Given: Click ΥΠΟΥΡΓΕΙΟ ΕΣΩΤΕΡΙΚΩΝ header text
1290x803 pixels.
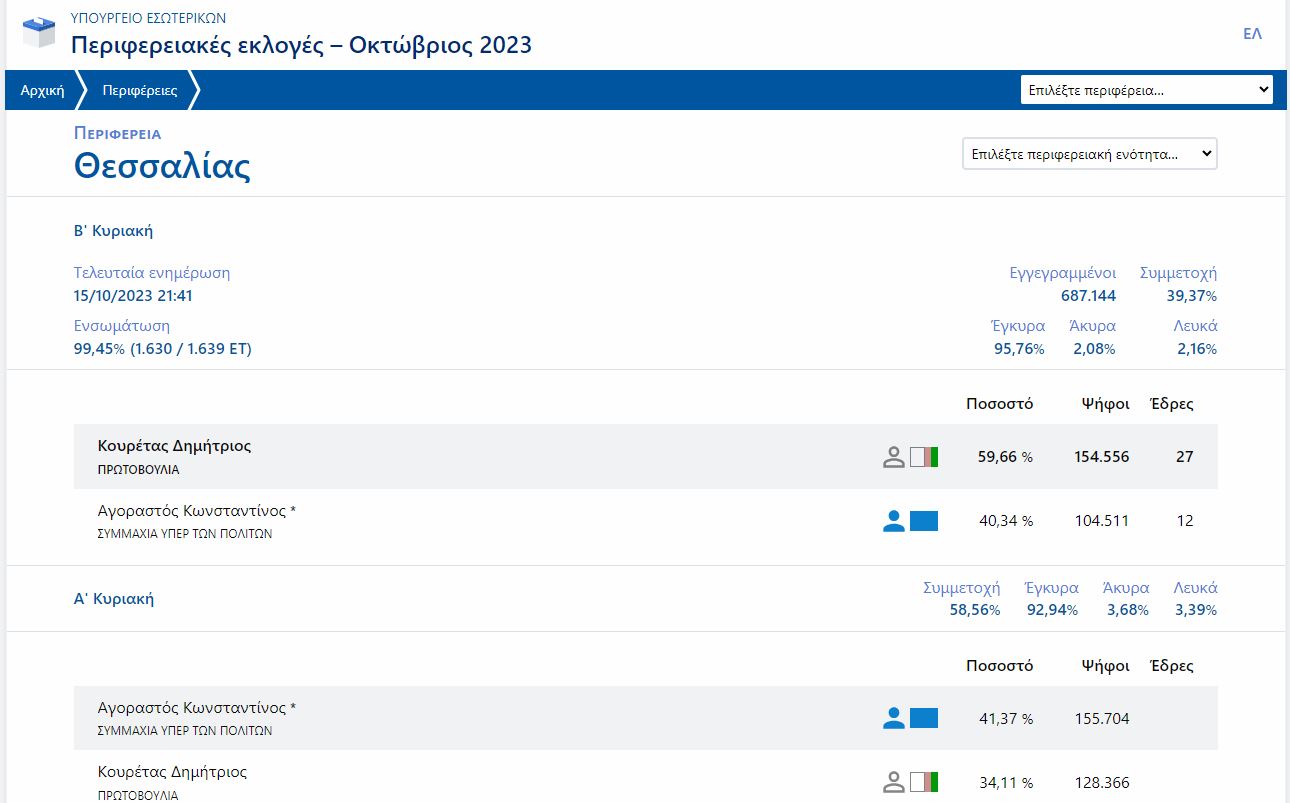Looking at the screenshot, I should coord(148,18).
